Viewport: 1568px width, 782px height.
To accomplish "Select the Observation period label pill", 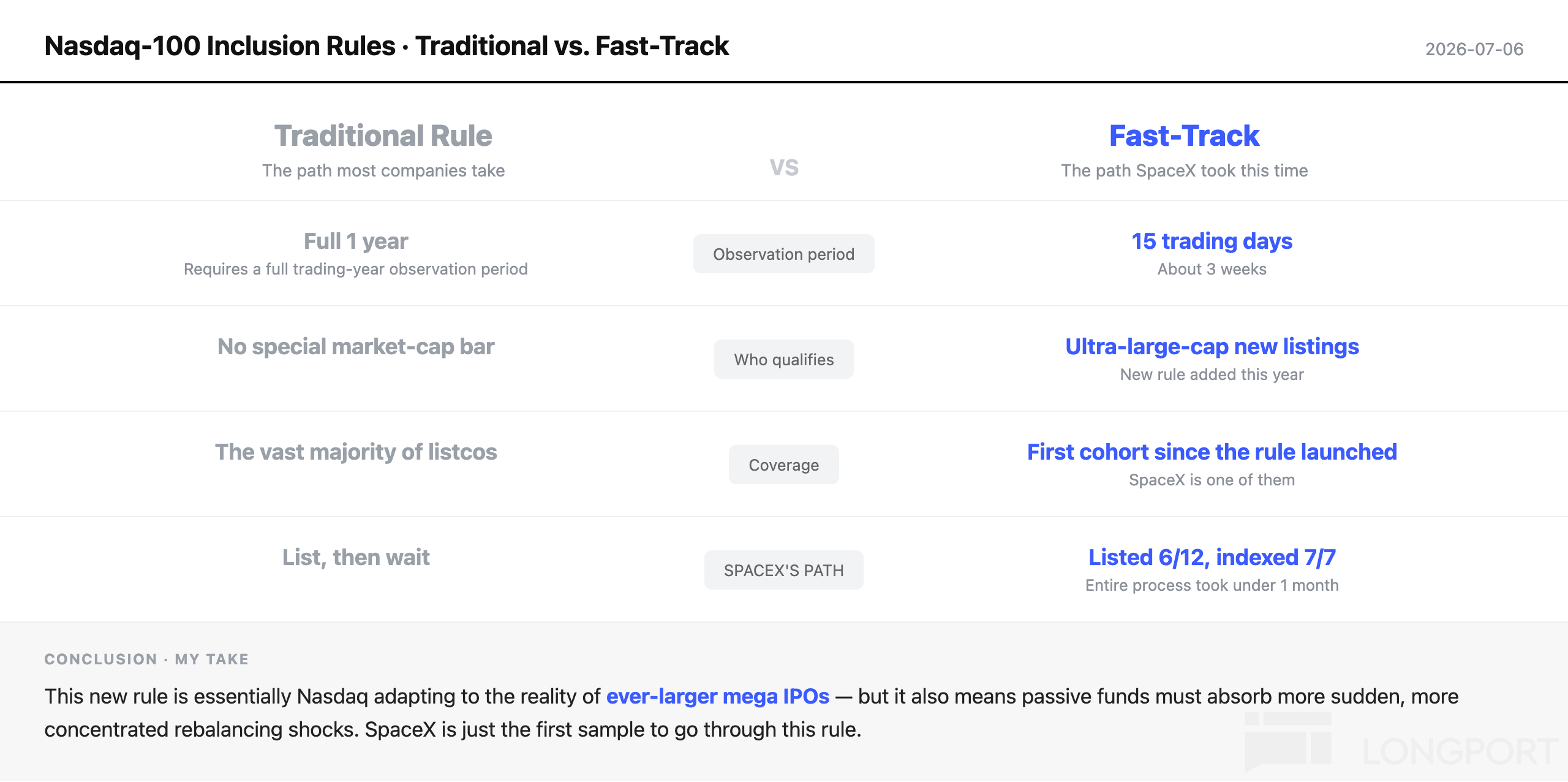I will [x=783, y=254].
